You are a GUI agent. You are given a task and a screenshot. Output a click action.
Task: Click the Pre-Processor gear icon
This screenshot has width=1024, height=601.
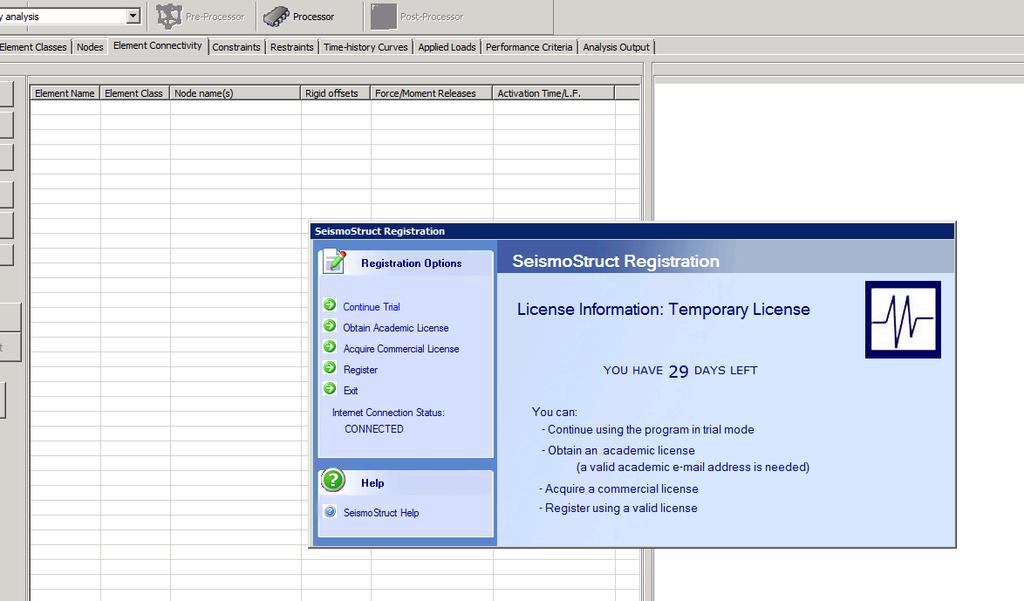click(169, 16)
